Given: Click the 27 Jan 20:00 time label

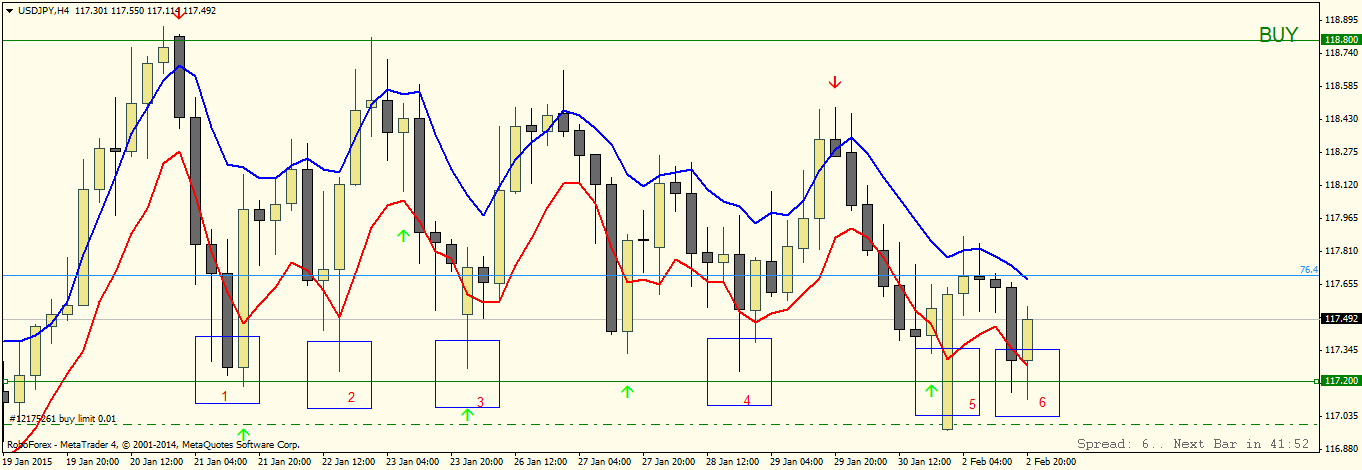Looking at the screenshot, I should [x=670, y=462].
